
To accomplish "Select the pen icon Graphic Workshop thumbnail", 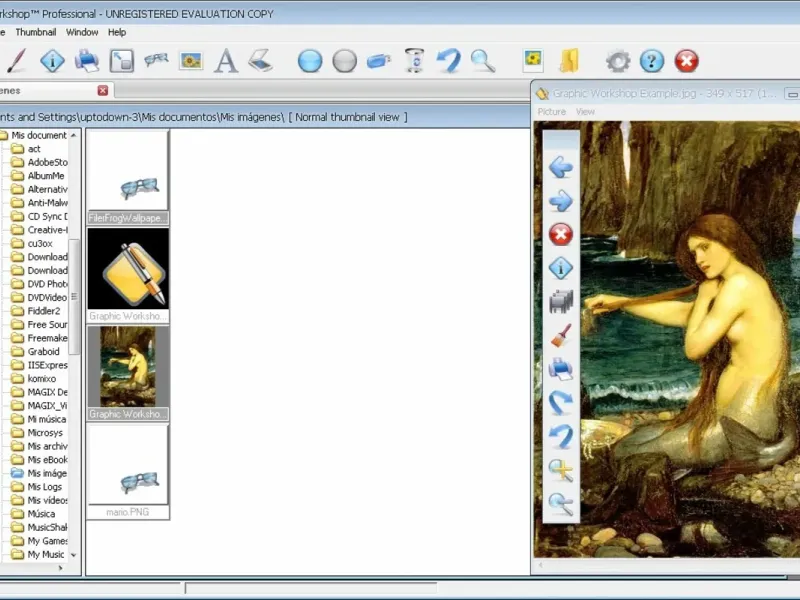I will [x=128, y=275].
